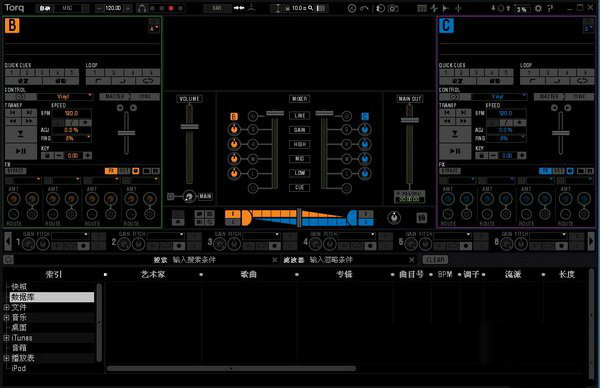
Task: Click deck B loop-out bracket icon
Action: coord(122,81)
